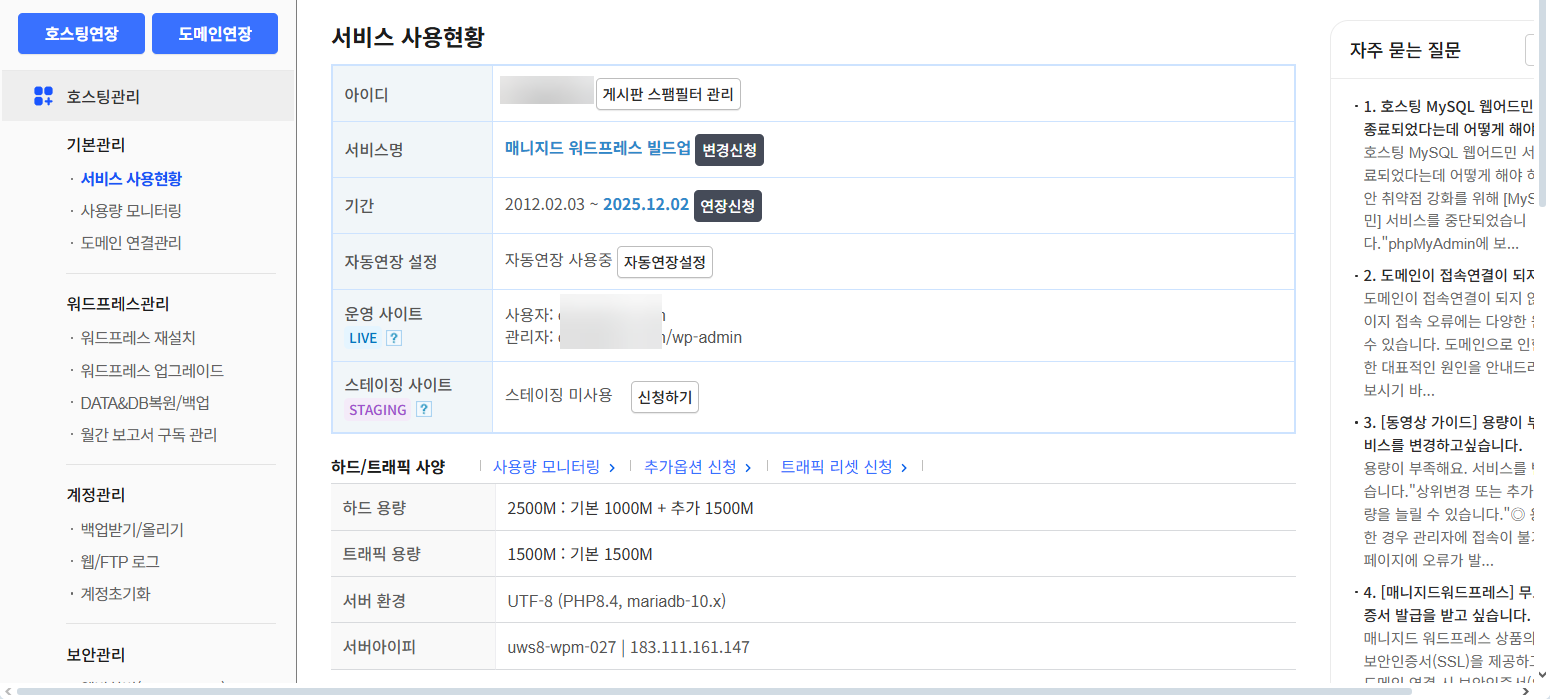1550x699 pixels.
Task: Click the 호스팅연장 button
Action: pos(81,33)
